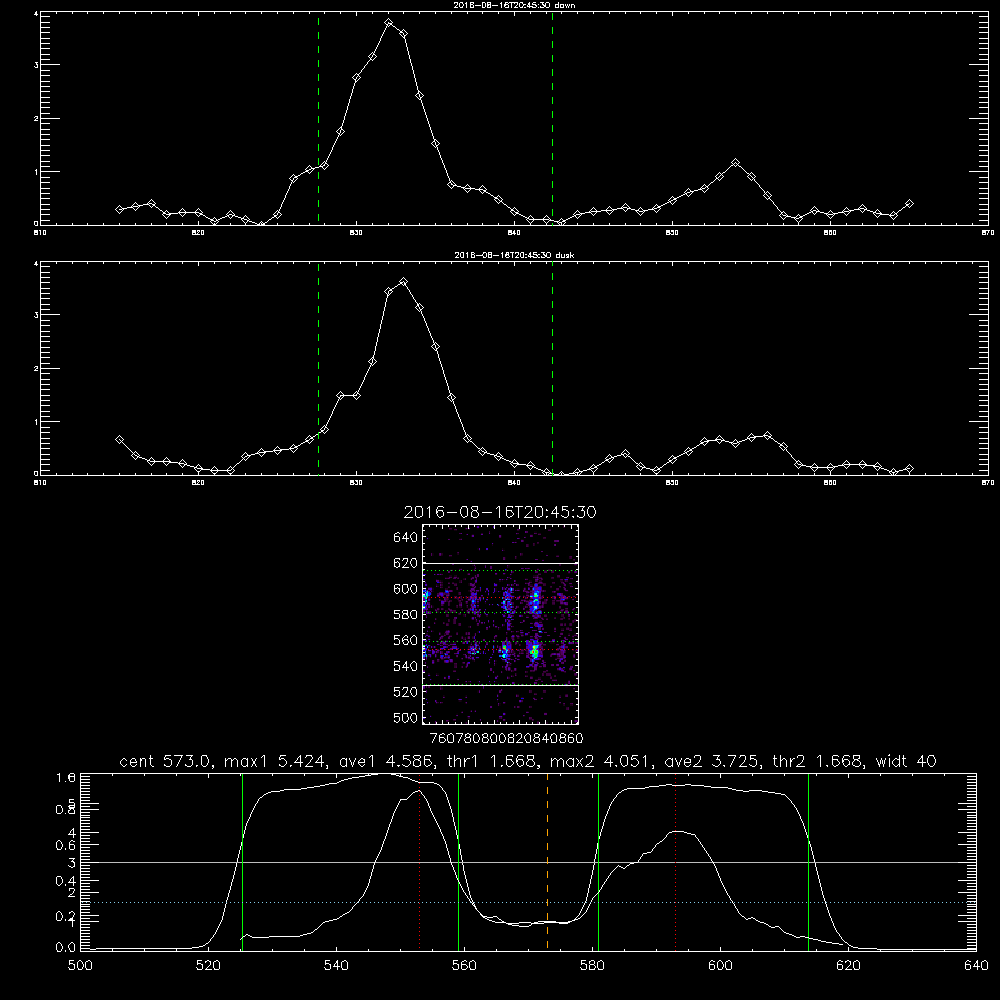Click the lower solid white line in the spectral image
This screenshot has width=1000, height=1000.
tap(500, 685)
